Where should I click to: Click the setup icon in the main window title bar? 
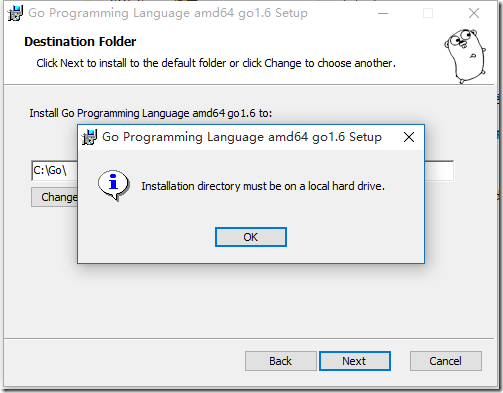pyautogui.click(x=15, y=13)
